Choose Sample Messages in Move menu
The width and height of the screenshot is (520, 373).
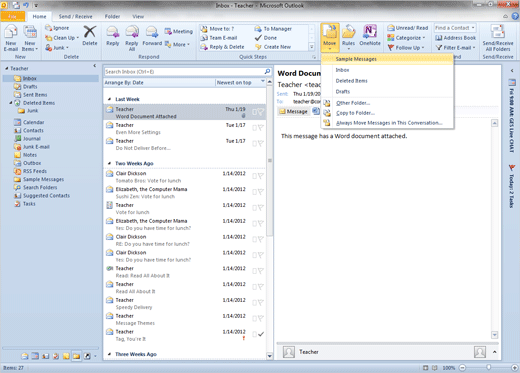click(x=387, y=59)
